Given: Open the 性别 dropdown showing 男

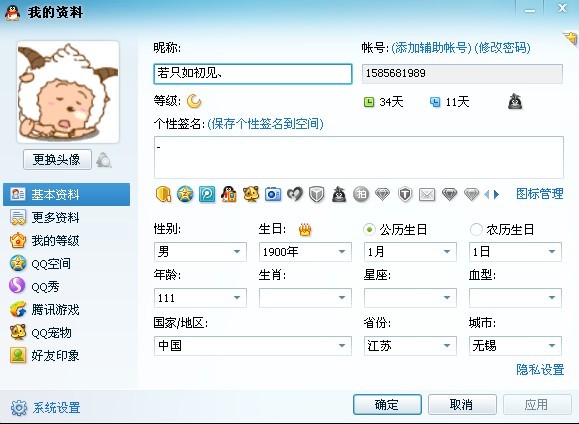Looking at the screenshot, I should click(200, 252).
